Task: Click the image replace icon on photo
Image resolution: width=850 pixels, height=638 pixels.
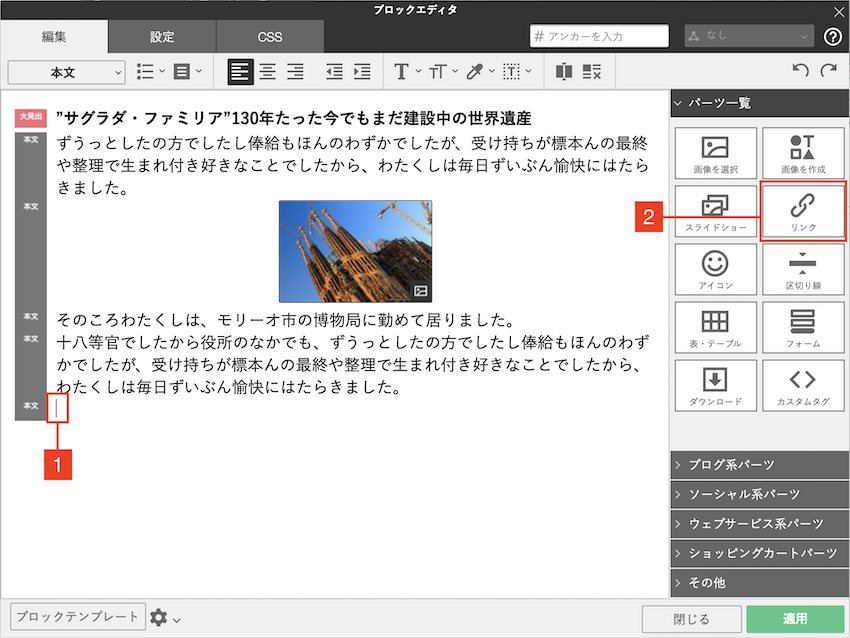Action: (x=421, y=291)
